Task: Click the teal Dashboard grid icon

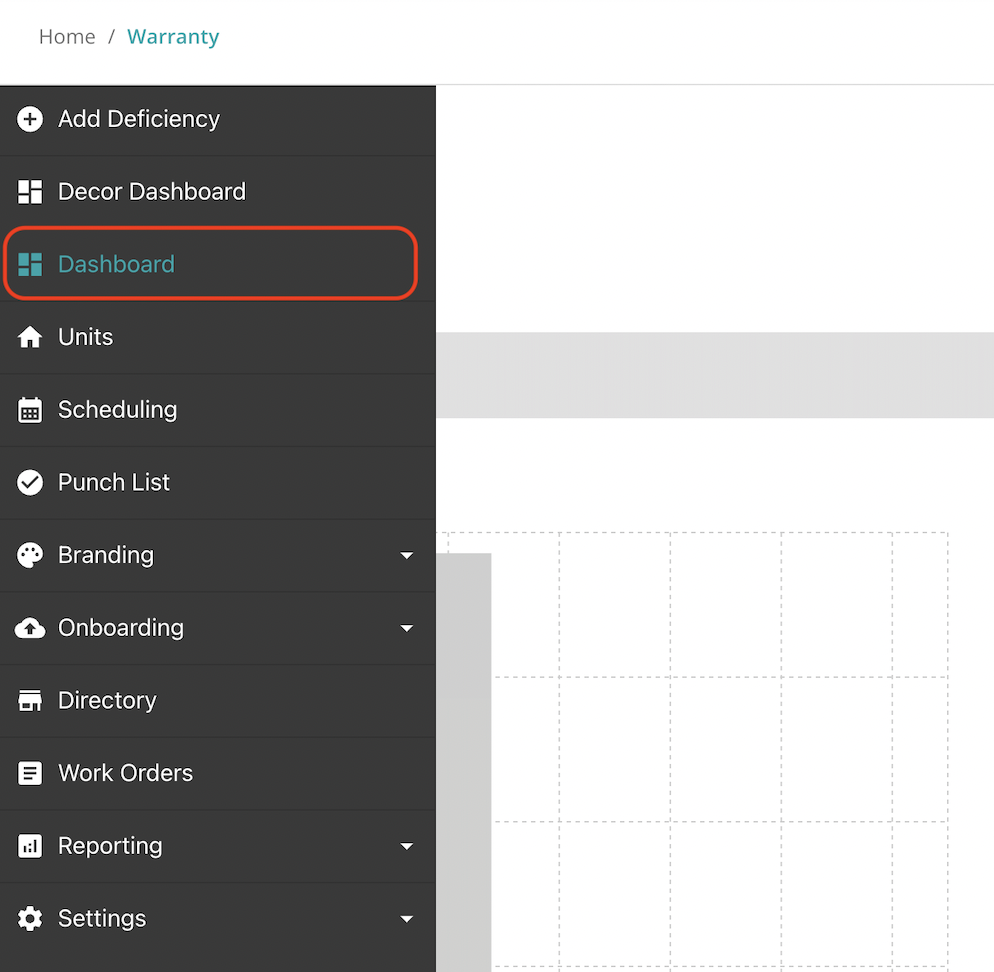Action: point(30,264)
